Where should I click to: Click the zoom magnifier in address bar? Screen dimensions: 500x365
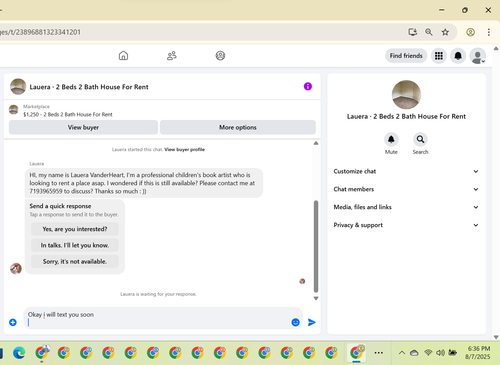[429, 32]
